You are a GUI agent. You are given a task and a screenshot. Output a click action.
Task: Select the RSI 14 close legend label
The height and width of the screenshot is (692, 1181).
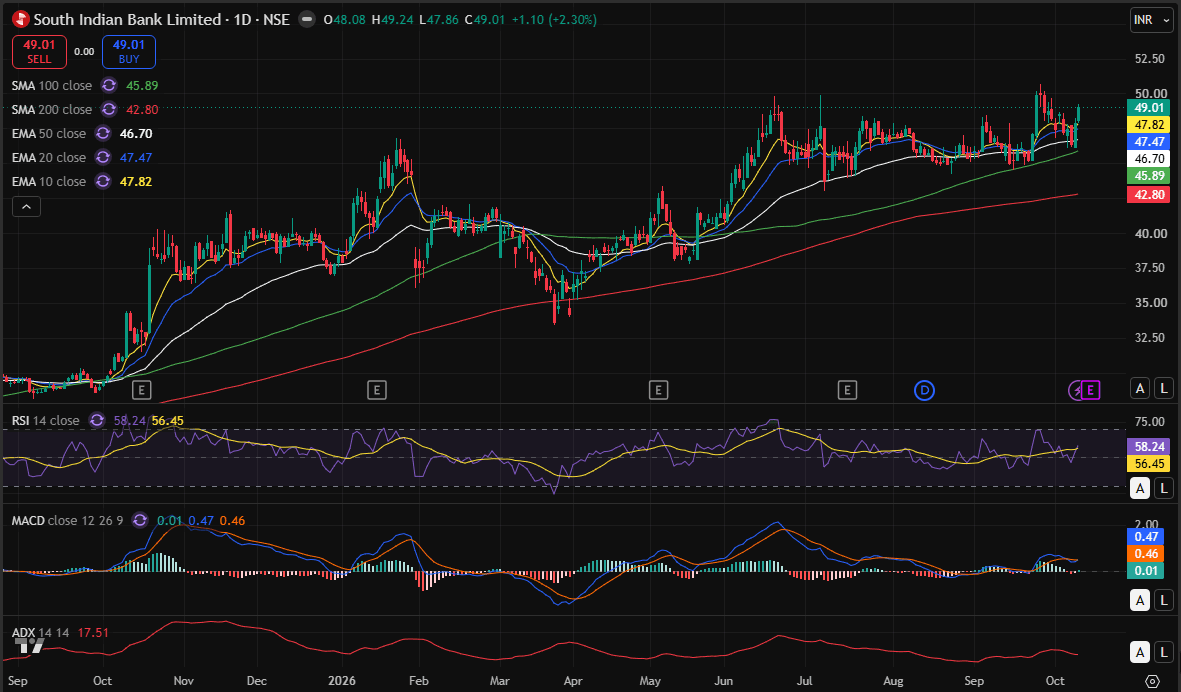click(x=45, y=420)
